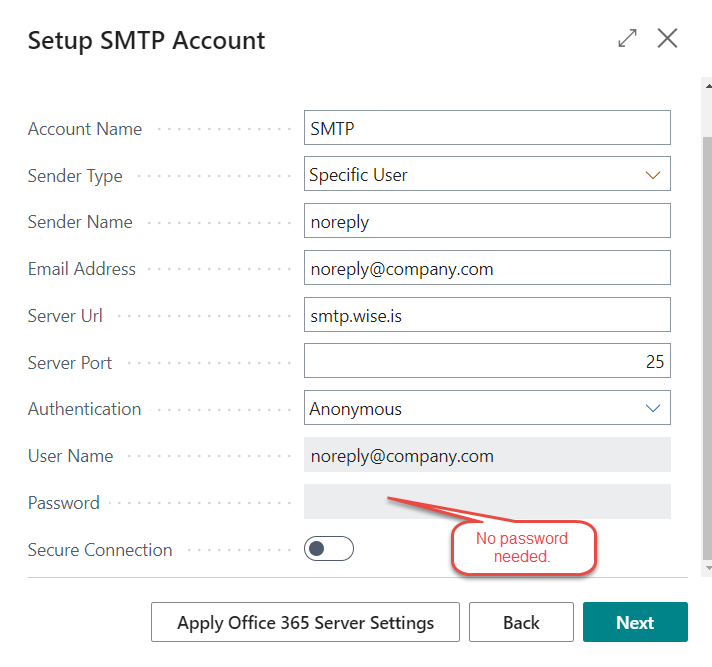
Task: Click Apply Office 365 Server Settings
Action: 305,622
